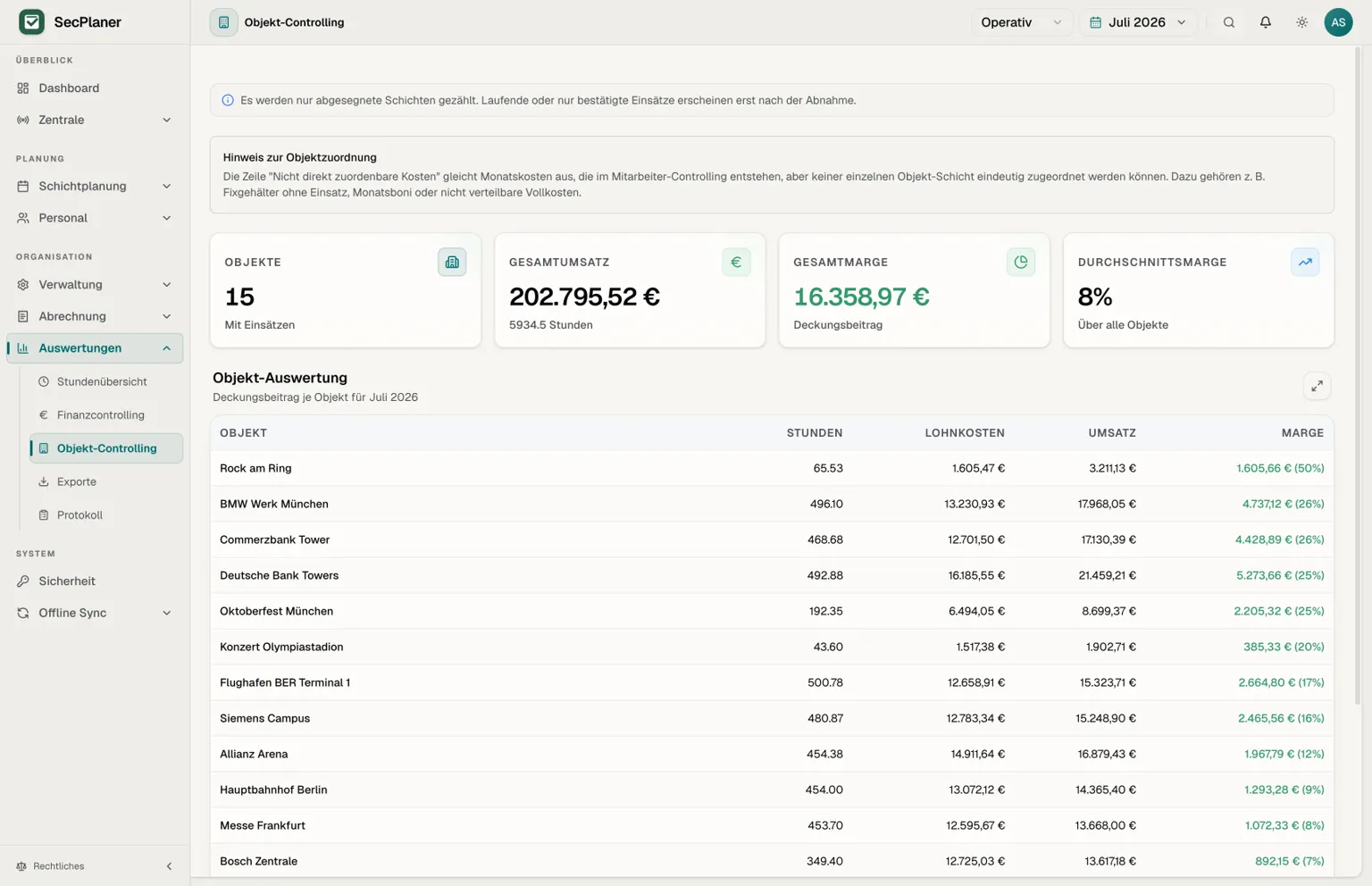The width and height of the screenshot is (1372, 886).
Task: Click the Stundenübersicht clock icon
Action: 44,381
